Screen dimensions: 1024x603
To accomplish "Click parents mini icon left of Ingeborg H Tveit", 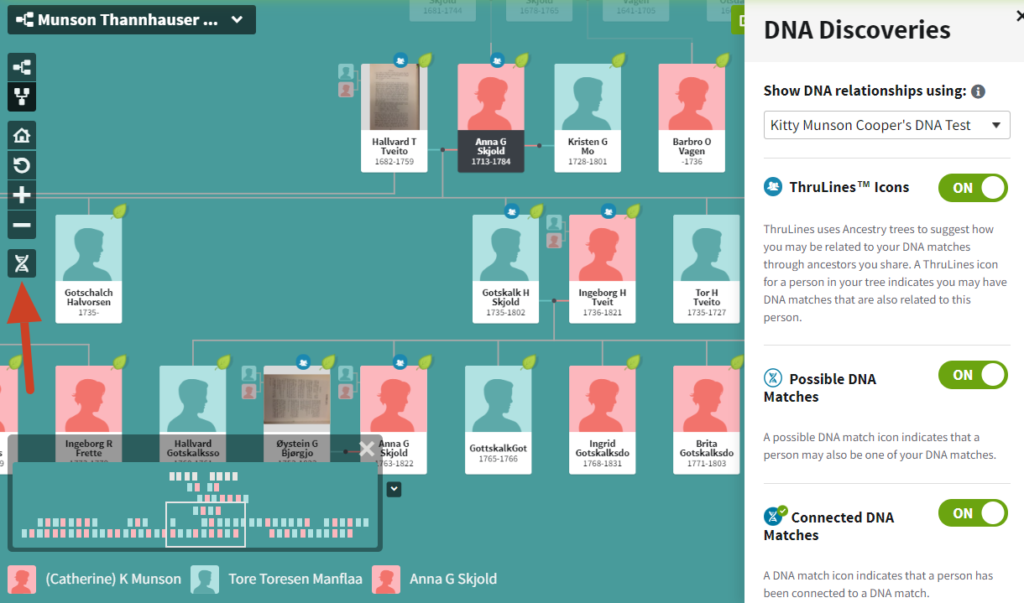I will 554,231.
